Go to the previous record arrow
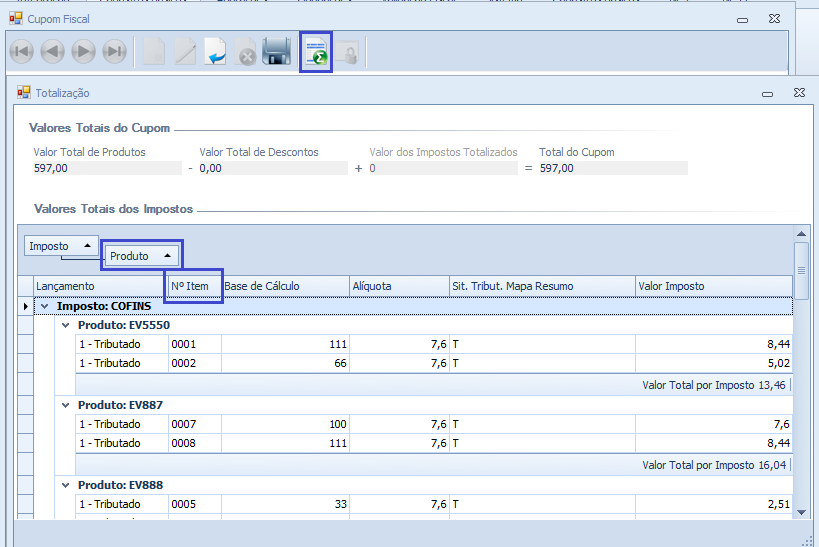Screen dimensions: 819x547 click(x=53, y=52)
